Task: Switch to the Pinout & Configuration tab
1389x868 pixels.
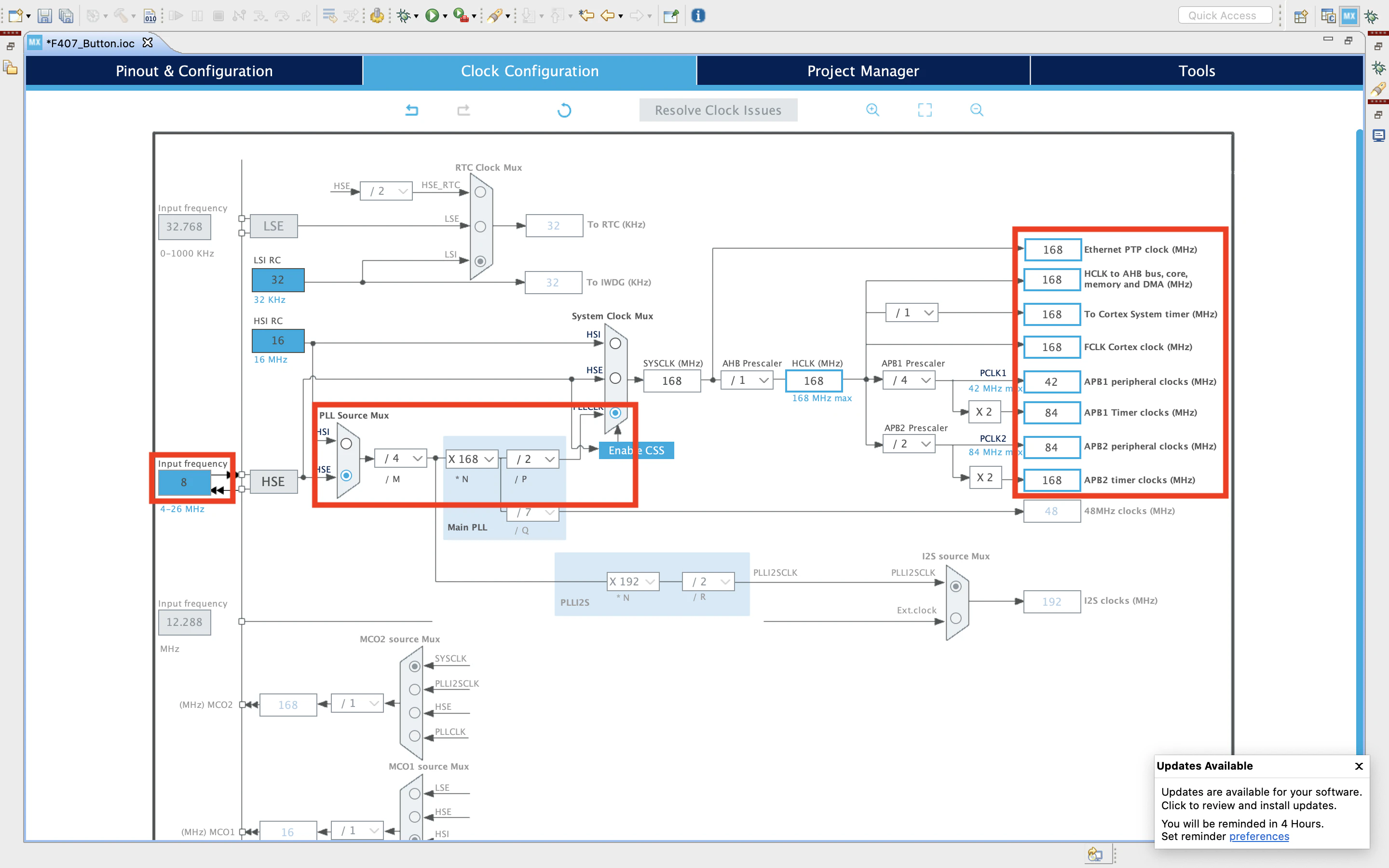Action: [194, 70]
